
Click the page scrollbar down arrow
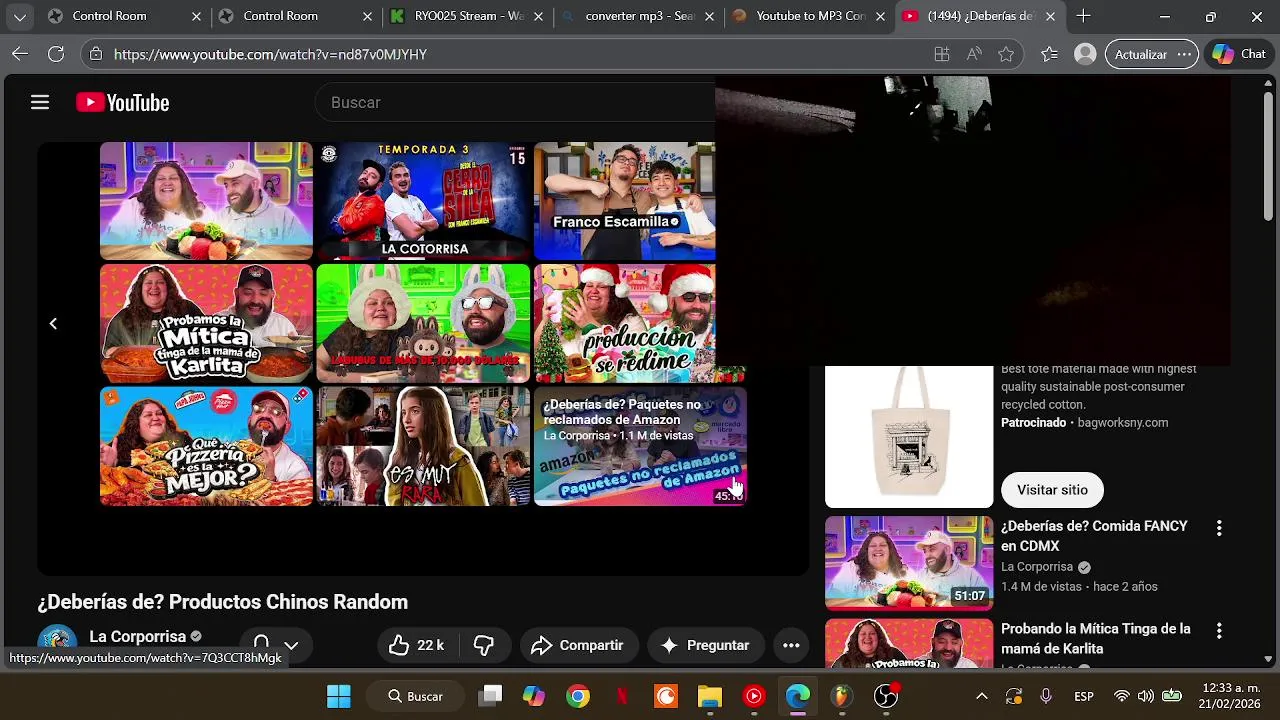point(1268,659)
